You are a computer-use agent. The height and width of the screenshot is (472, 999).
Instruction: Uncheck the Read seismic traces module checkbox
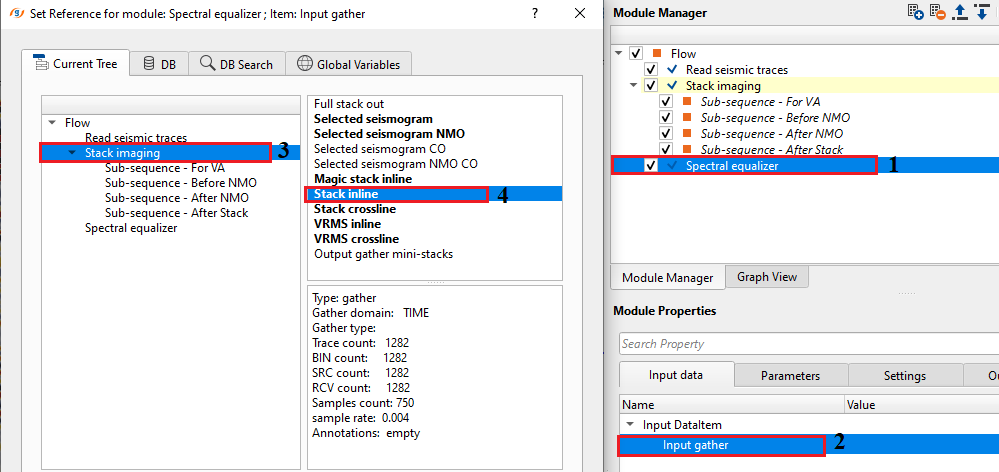click(651, 70)
